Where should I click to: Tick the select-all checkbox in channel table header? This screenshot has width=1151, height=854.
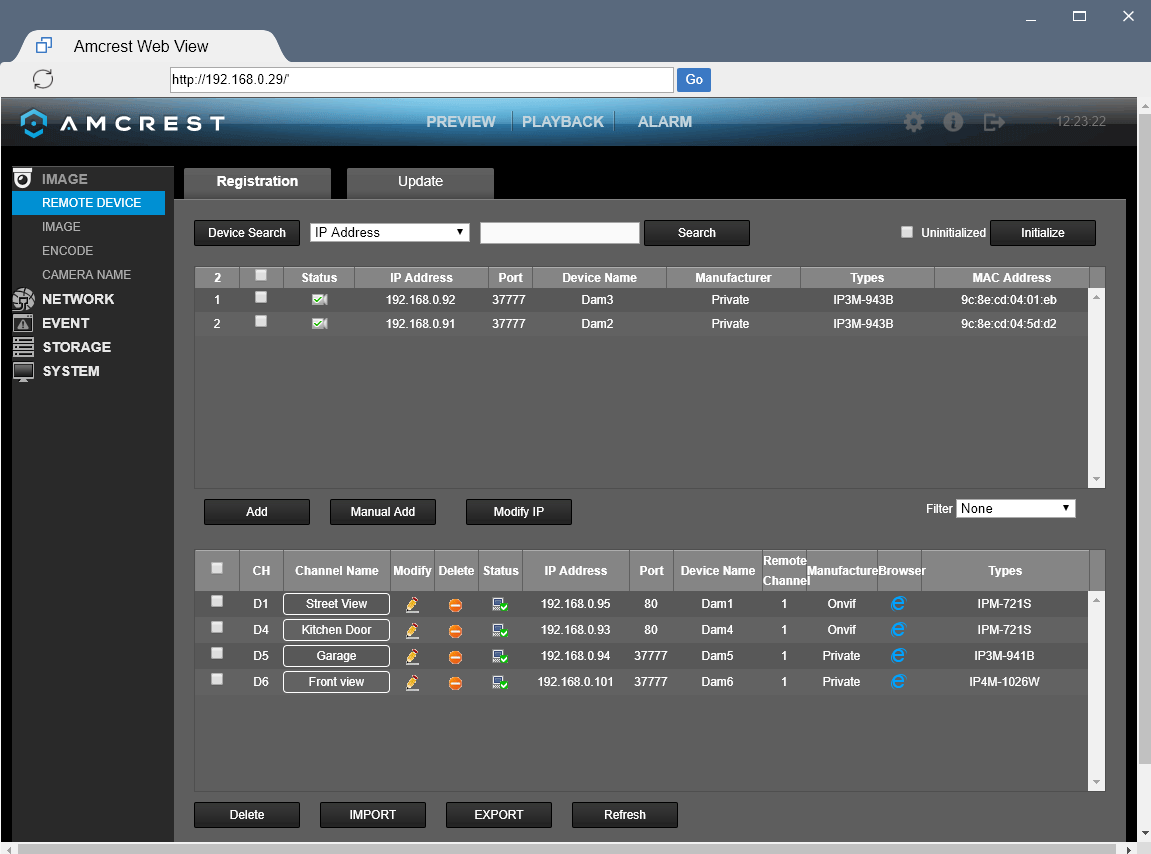click(217, 568)
